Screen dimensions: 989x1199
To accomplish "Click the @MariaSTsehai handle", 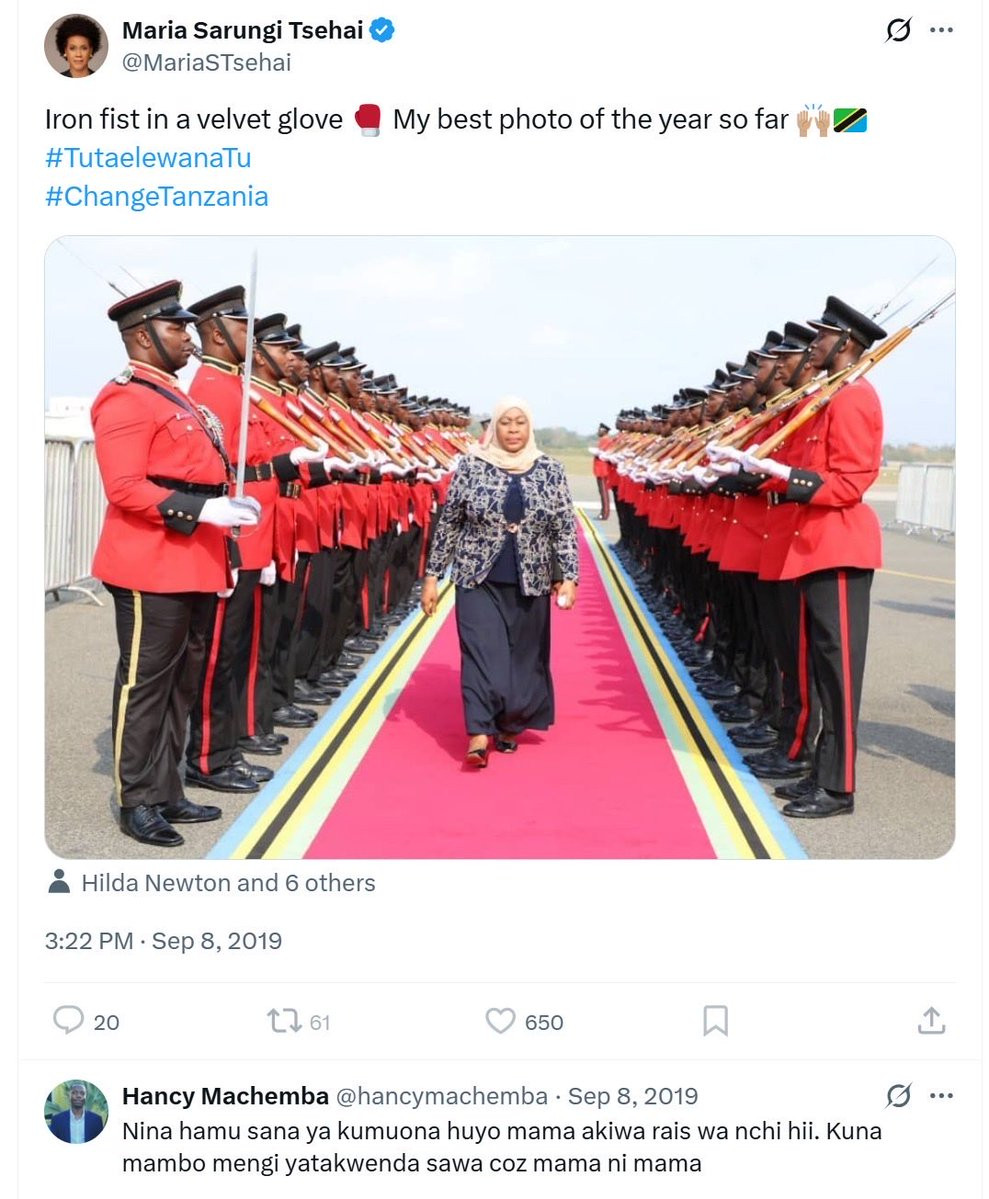I will coord(207,63).
